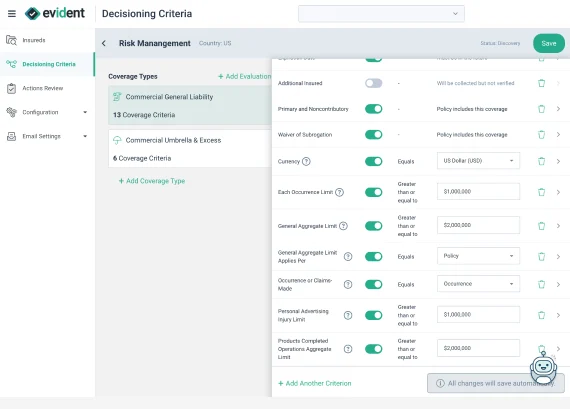
Task: Turn off the Each Occurrence Limit toggle
Action: (374, 192)
